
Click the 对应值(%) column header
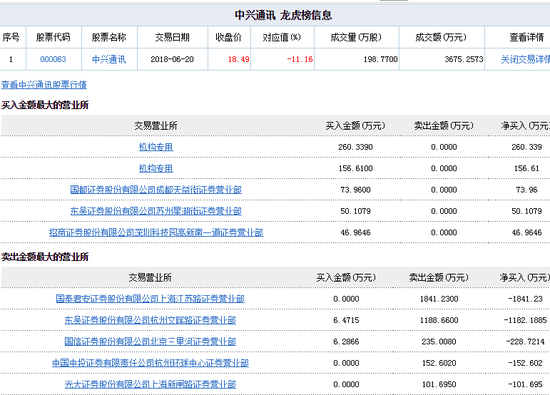point(282,37)
